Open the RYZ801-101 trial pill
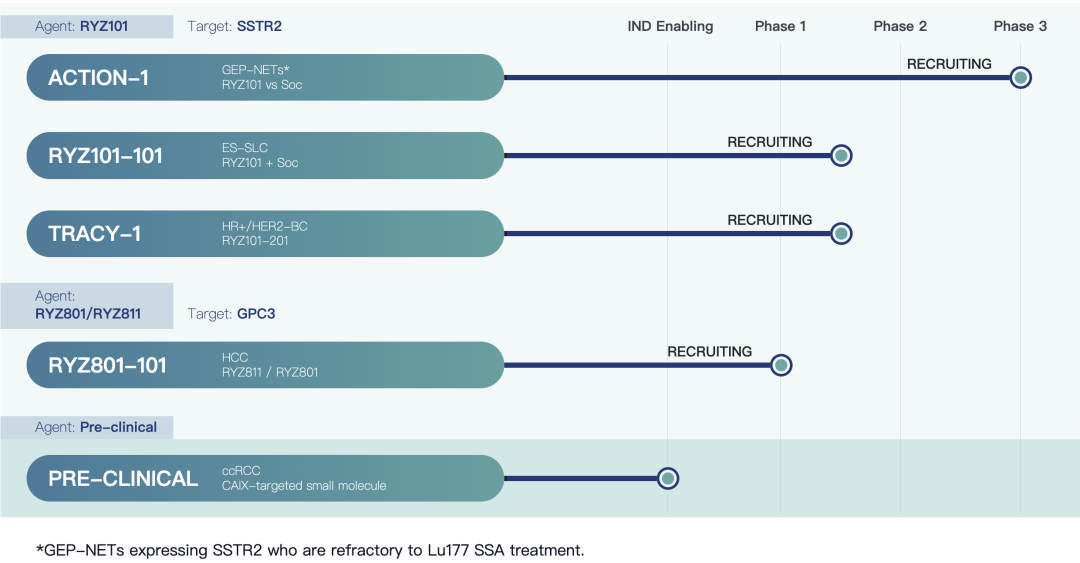This screenshot has width=1080, height=563. (x=265, y=365)
